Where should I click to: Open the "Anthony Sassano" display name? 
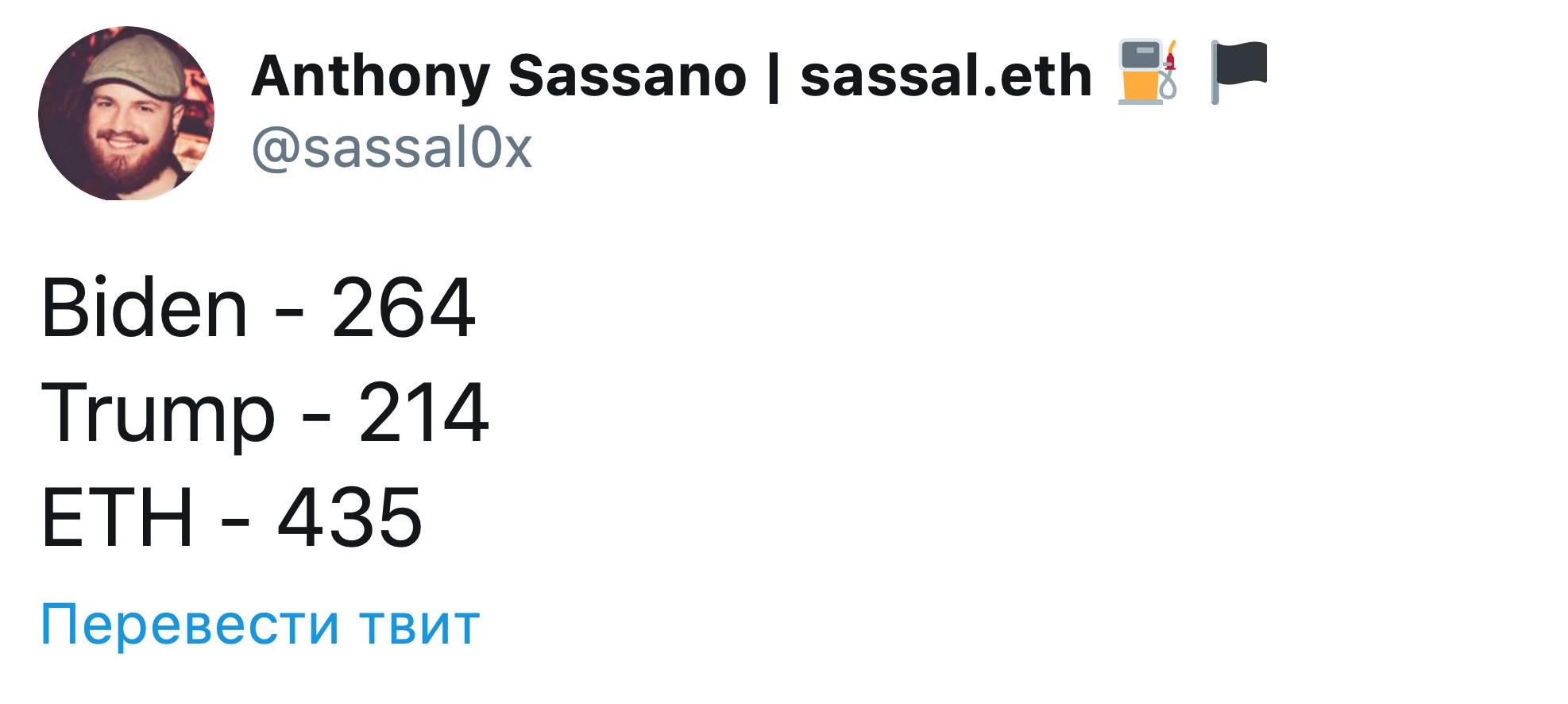(x=499, y=77)
